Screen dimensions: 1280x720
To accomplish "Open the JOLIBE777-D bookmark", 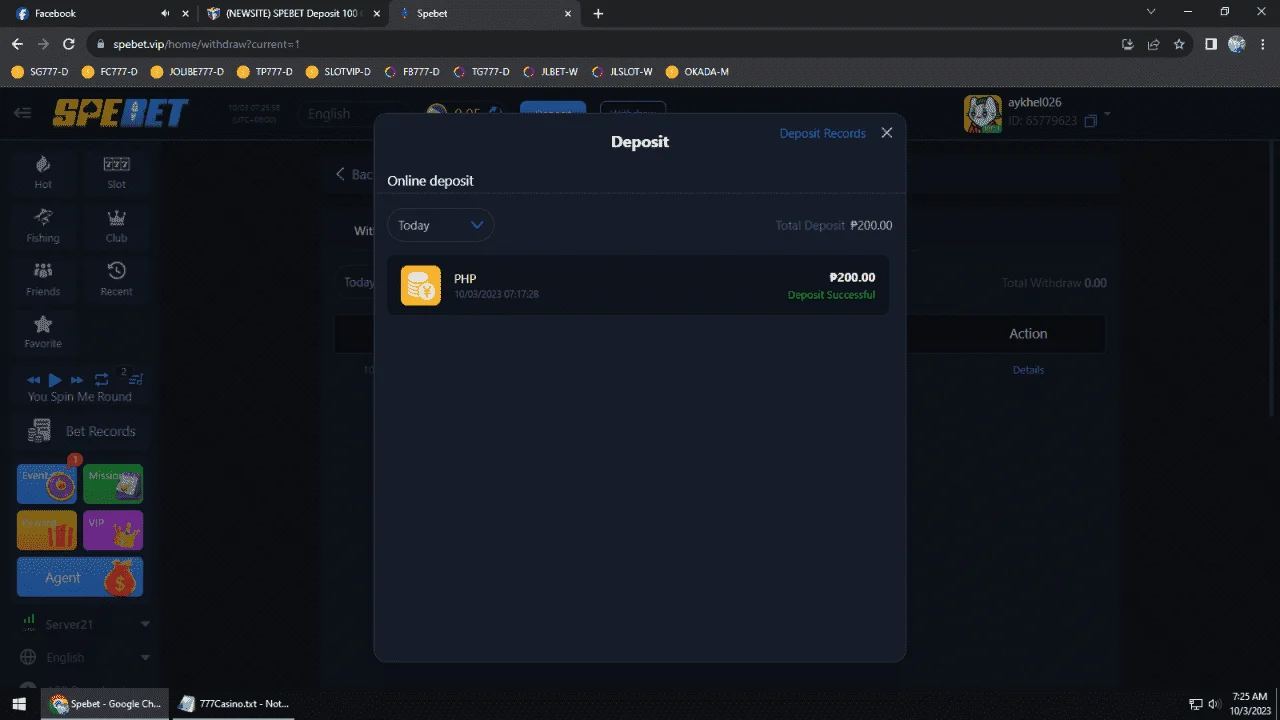I will (x=187, y=72).
